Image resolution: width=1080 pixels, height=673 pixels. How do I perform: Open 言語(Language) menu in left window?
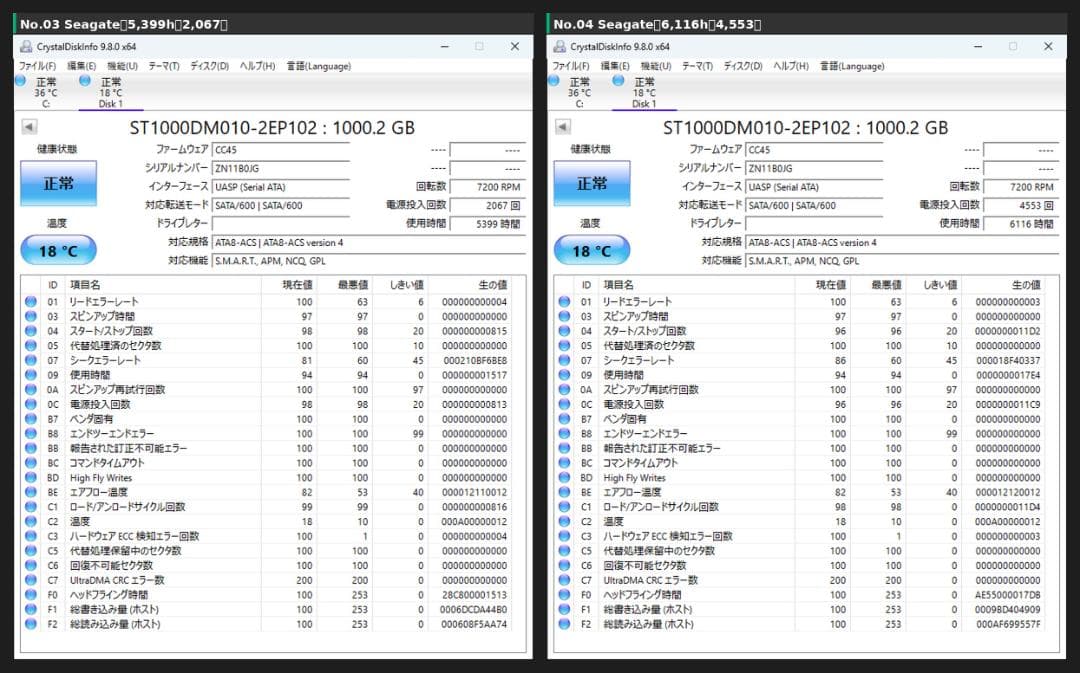(x=319, y=66)
